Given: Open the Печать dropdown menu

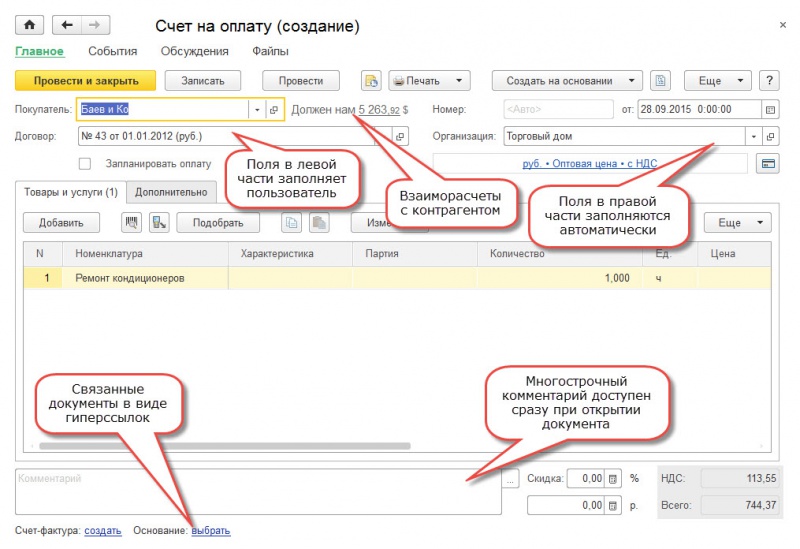Looking at the screenshot, I should [459, 81].
